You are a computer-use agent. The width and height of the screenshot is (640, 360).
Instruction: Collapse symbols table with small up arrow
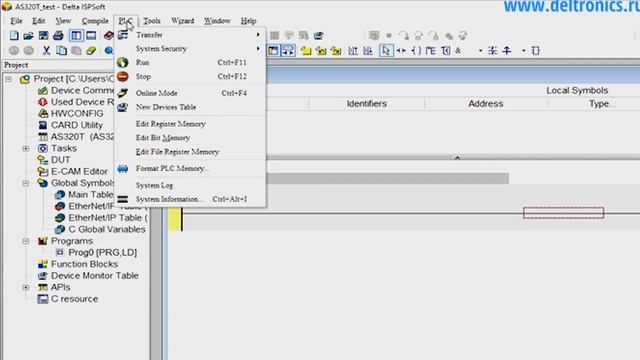(x=458, y=157)
